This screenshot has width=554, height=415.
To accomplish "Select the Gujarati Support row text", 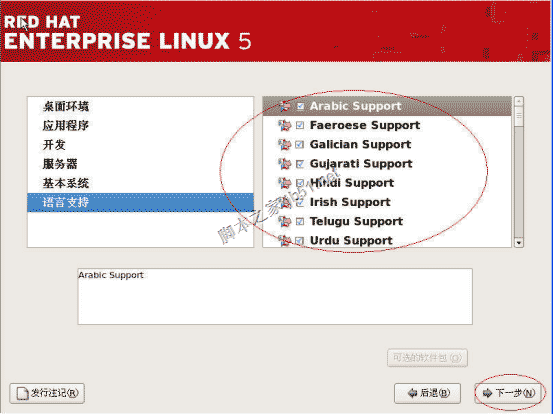I will 361,164.
